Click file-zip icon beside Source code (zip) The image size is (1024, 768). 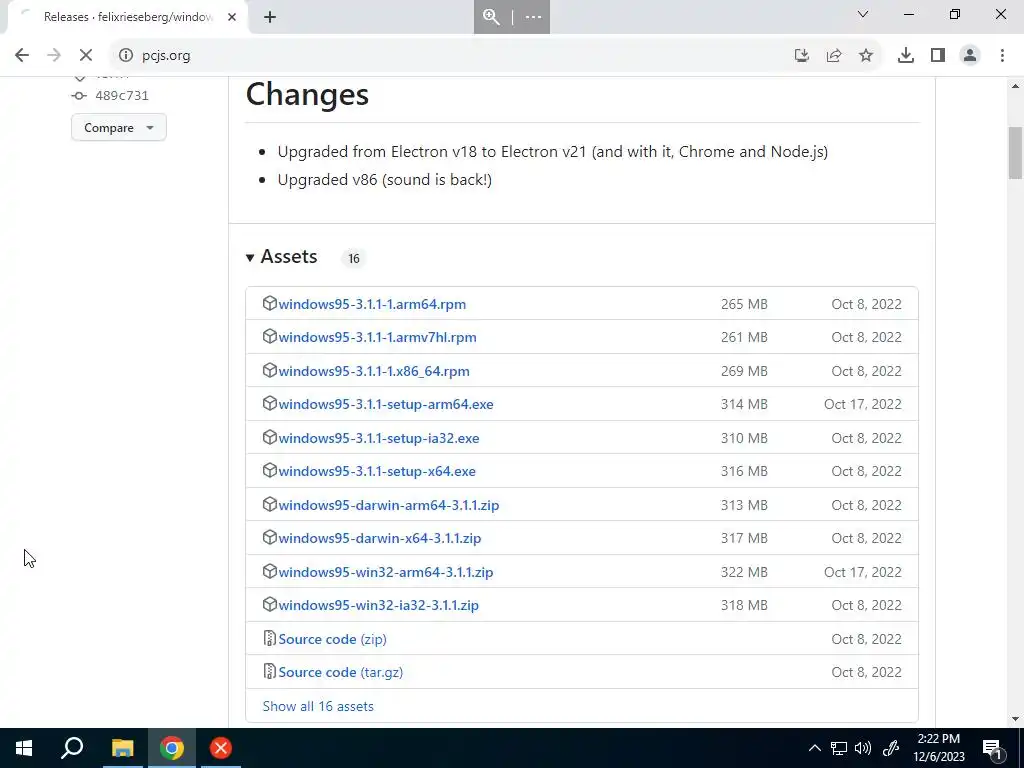coord(269,638)
